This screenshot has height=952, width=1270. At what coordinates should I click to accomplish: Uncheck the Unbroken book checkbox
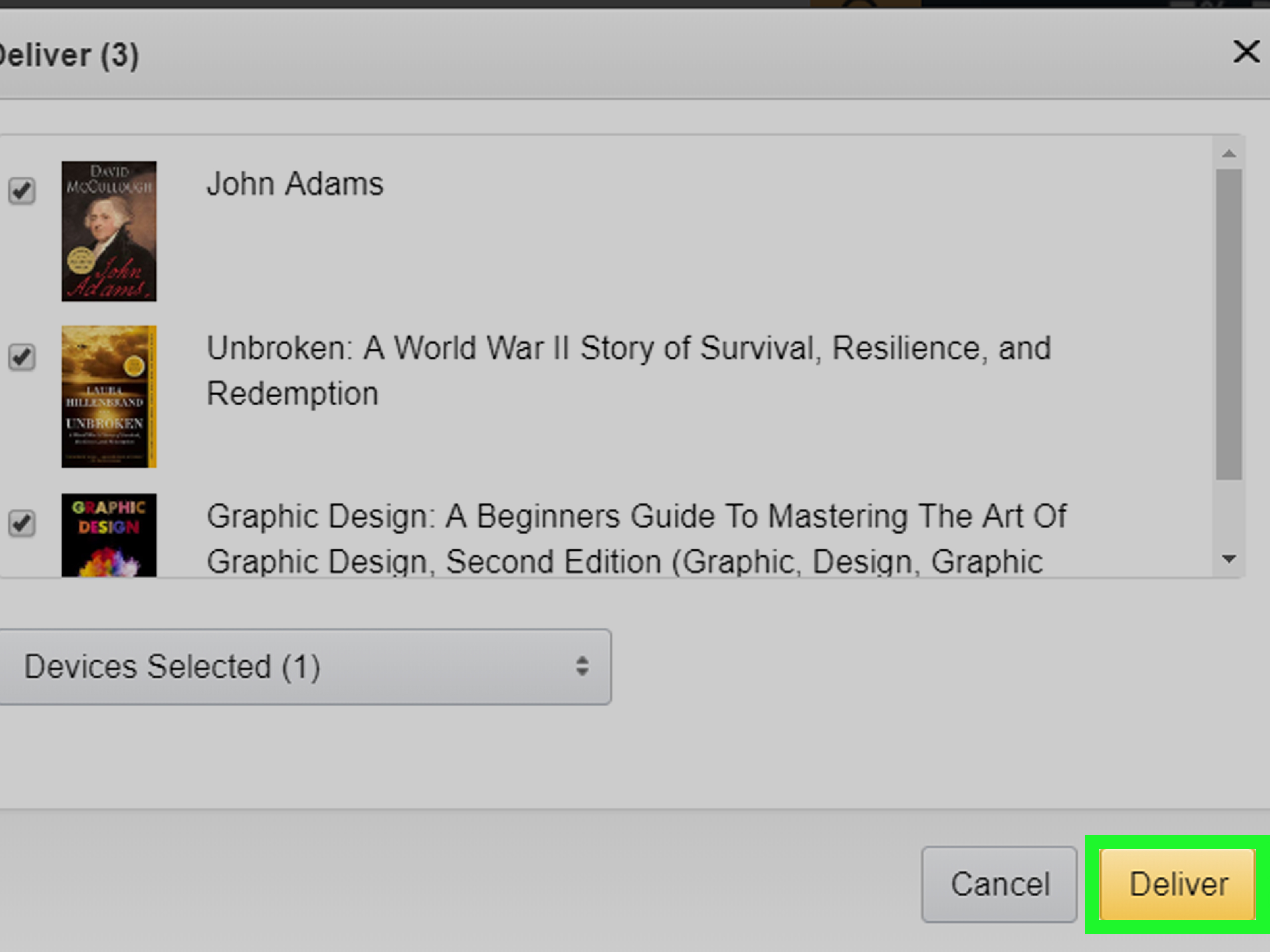pyautogui.click(x=22, y=357)
